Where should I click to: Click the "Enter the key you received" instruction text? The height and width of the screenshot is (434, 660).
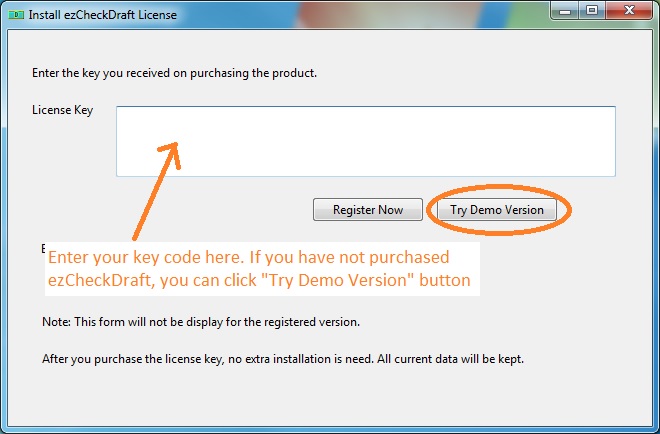174,73
